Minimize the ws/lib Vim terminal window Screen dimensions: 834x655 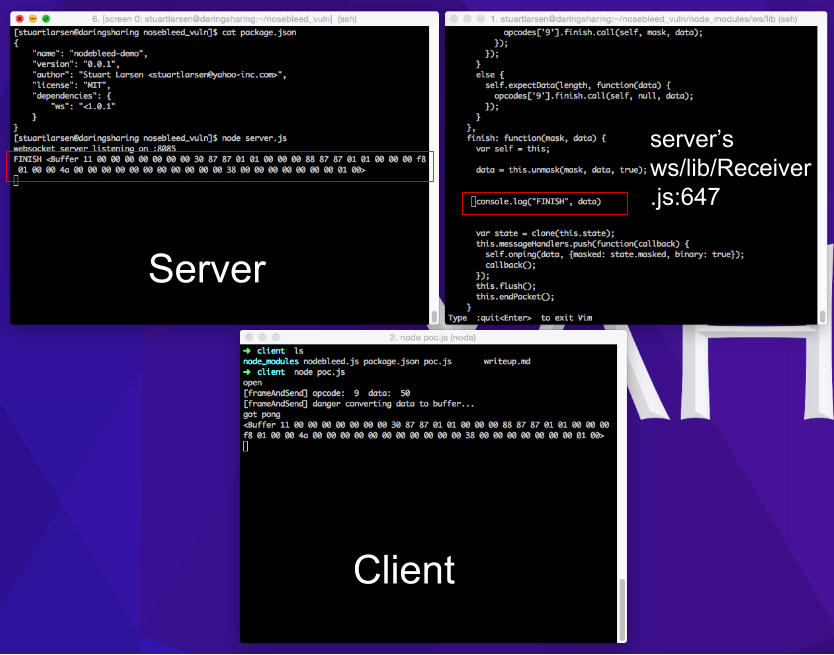[467, 19]
